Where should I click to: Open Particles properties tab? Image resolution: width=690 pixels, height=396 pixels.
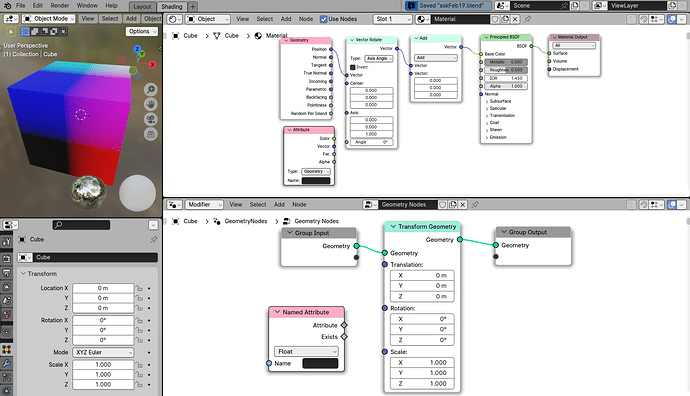click(7, 377)
